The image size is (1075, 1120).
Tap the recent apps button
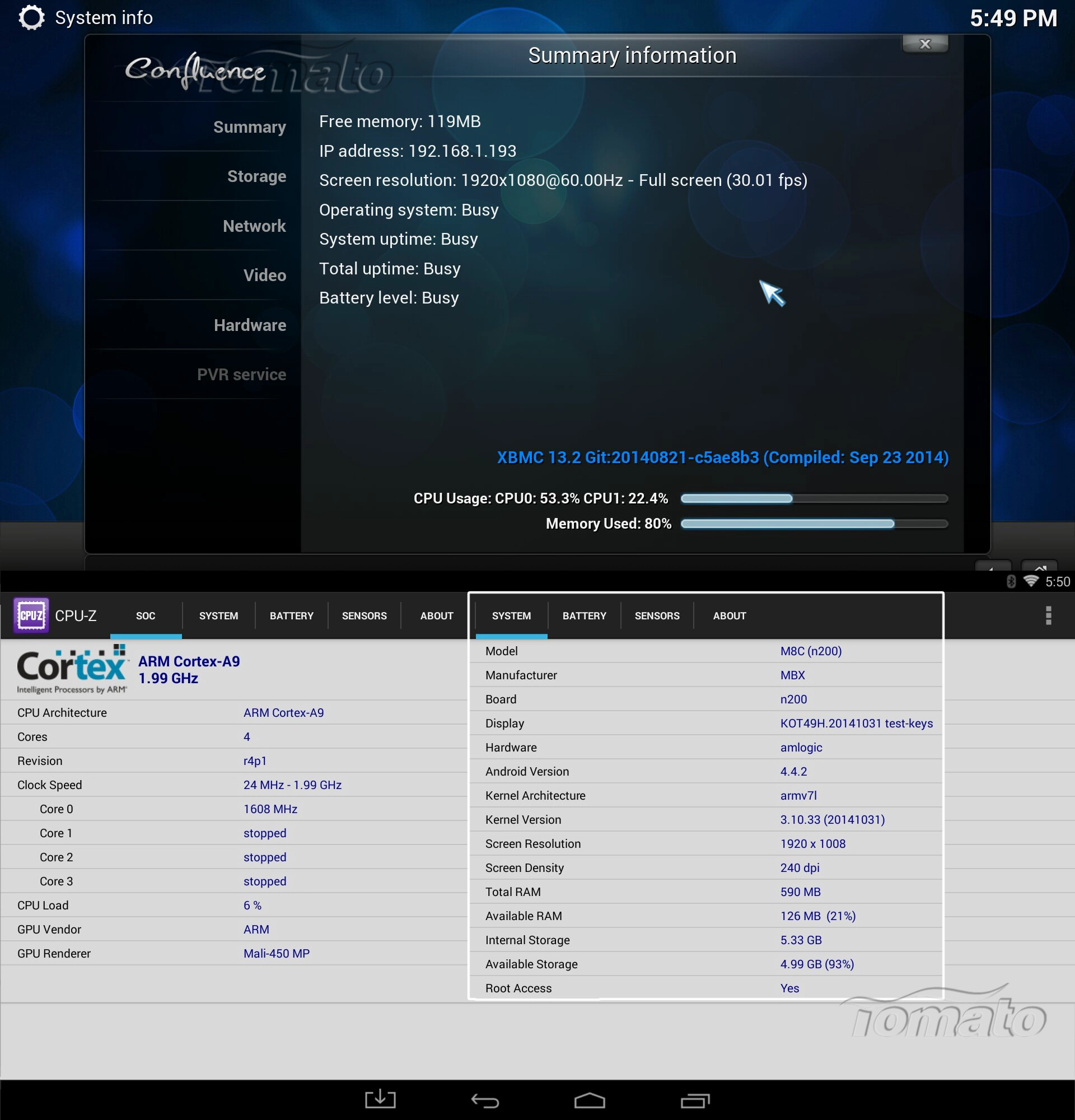[695, 1100]
